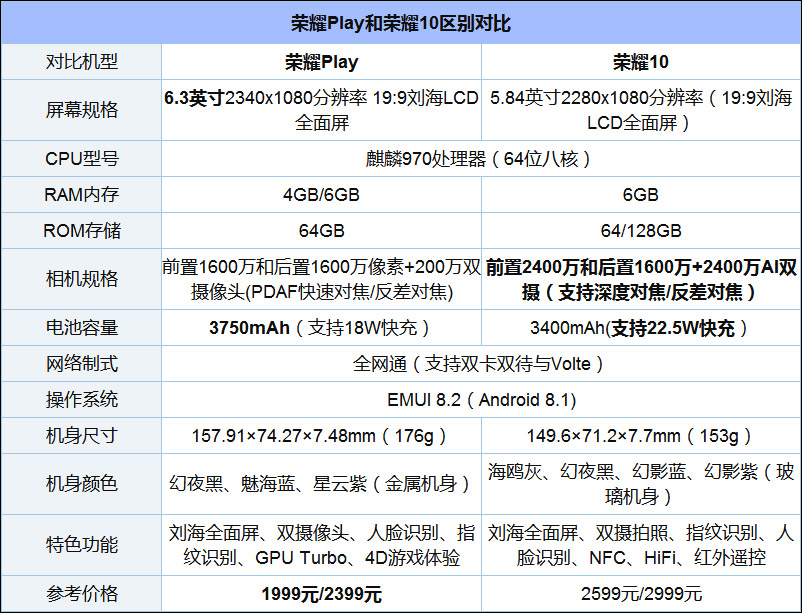The image size is (802, 613).
Task: Click the 3750mAh battery cell
Action: [x=322, y=327]
